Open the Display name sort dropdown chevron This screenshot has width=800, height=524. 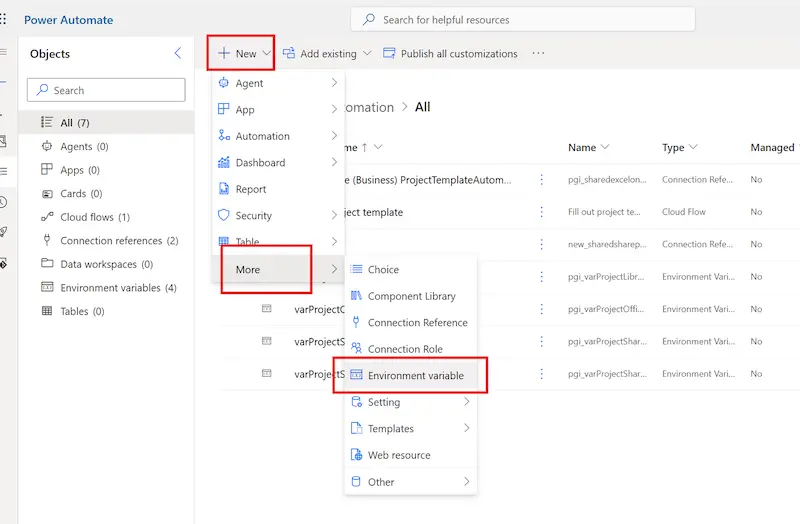click(x=378, y=147)
